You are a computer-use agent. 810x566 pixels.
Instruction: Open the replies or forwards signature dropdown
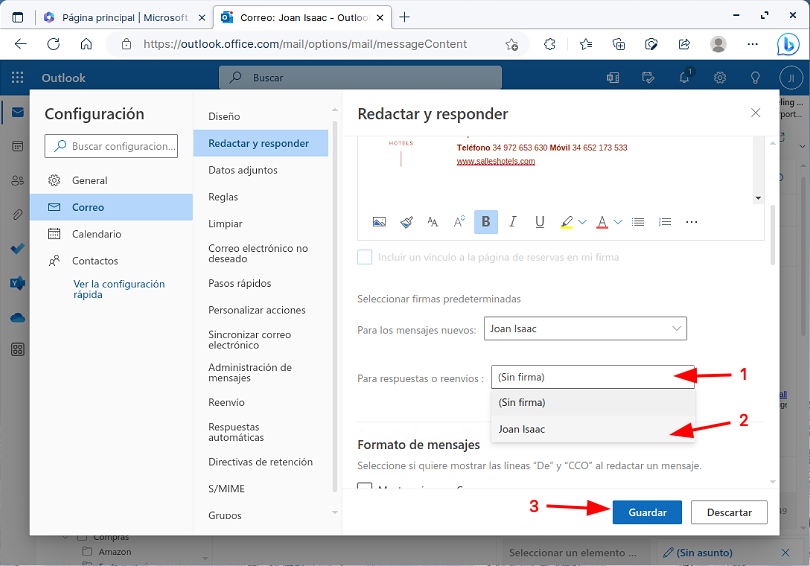point(591,377)
